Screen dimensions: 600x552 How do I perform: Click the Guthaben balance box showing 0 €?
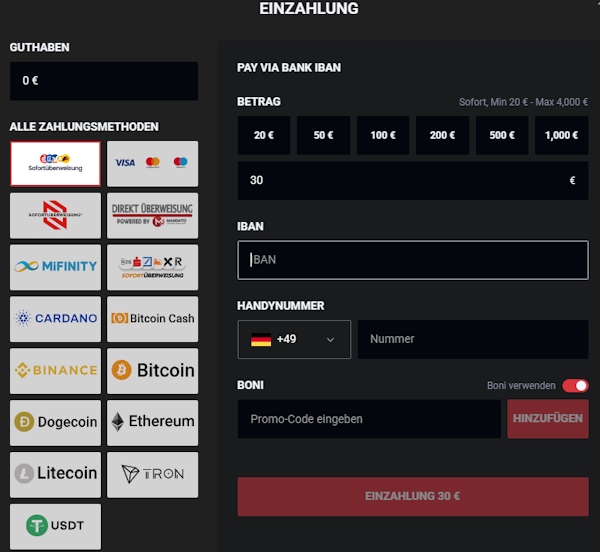click(x=104, y=81)
